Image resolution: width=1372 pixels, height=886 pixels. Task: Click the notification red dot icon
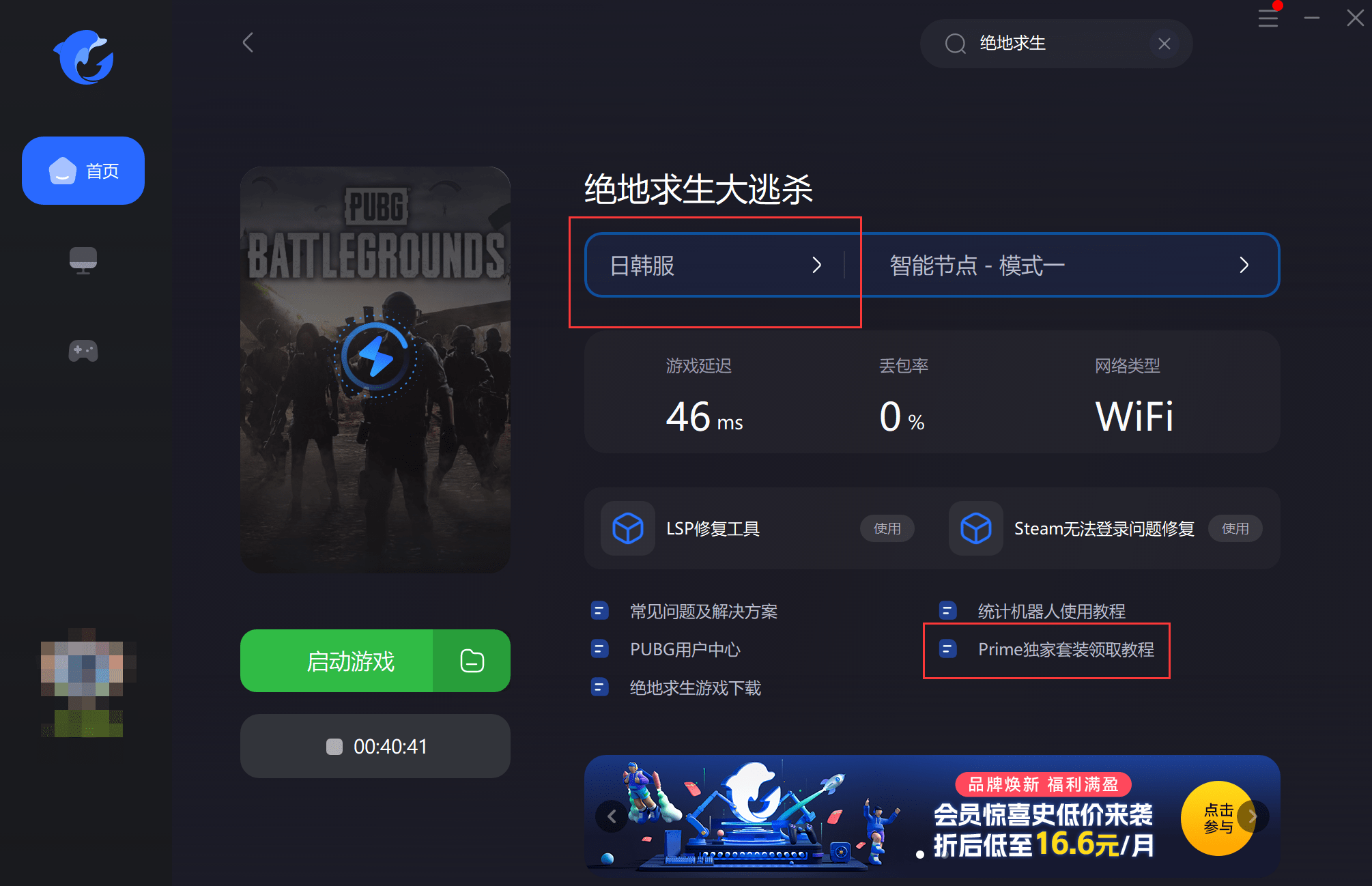tap(1278, 6)
